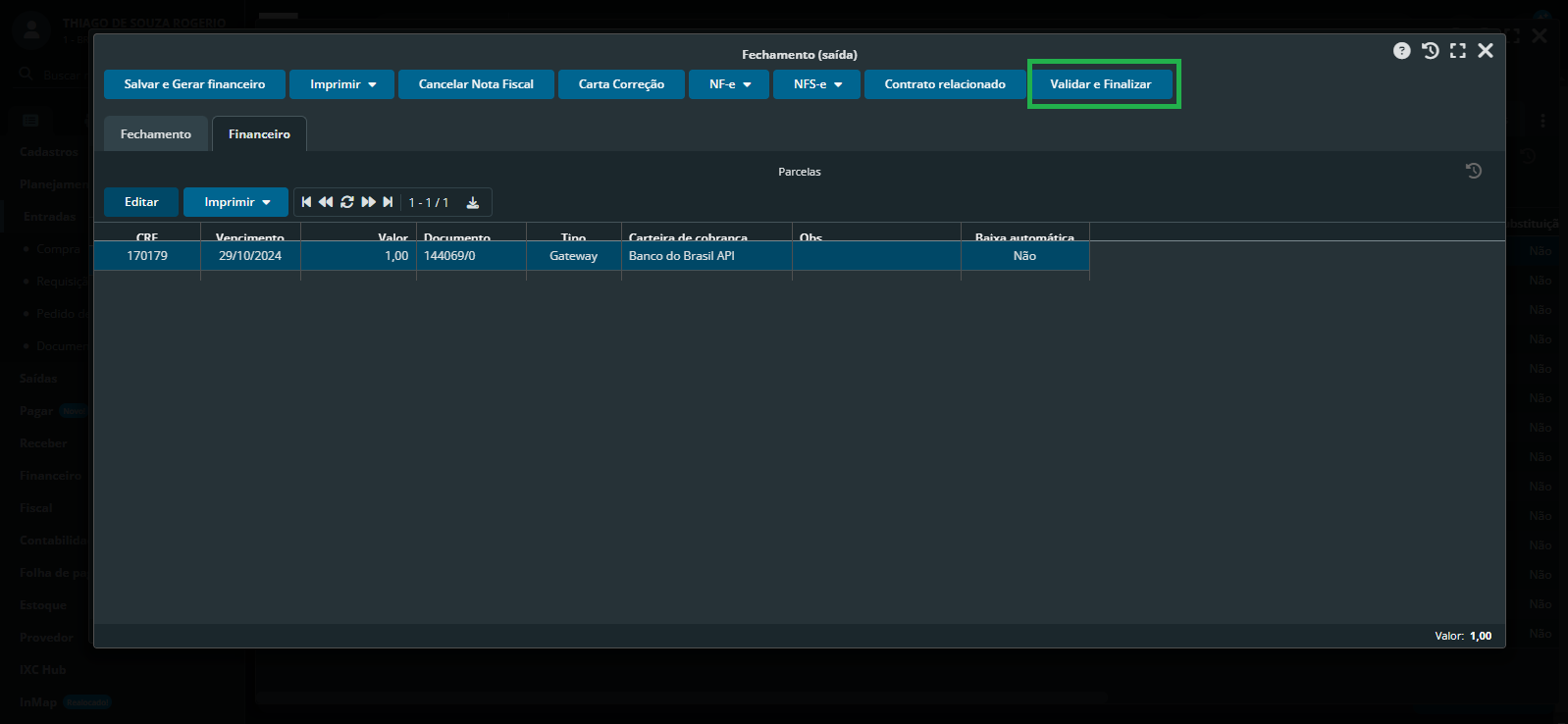Go to first page of Parcelas grid

(306, 202)
